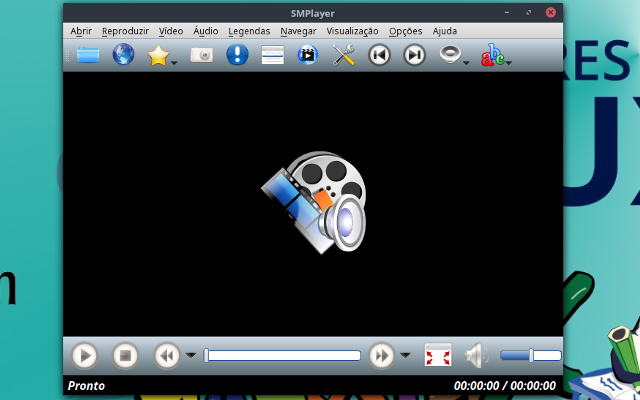Image resolution: width=640 pixels, height=400 pixels.
Task: Open the Ajuda menu
Action: [444, 31]
